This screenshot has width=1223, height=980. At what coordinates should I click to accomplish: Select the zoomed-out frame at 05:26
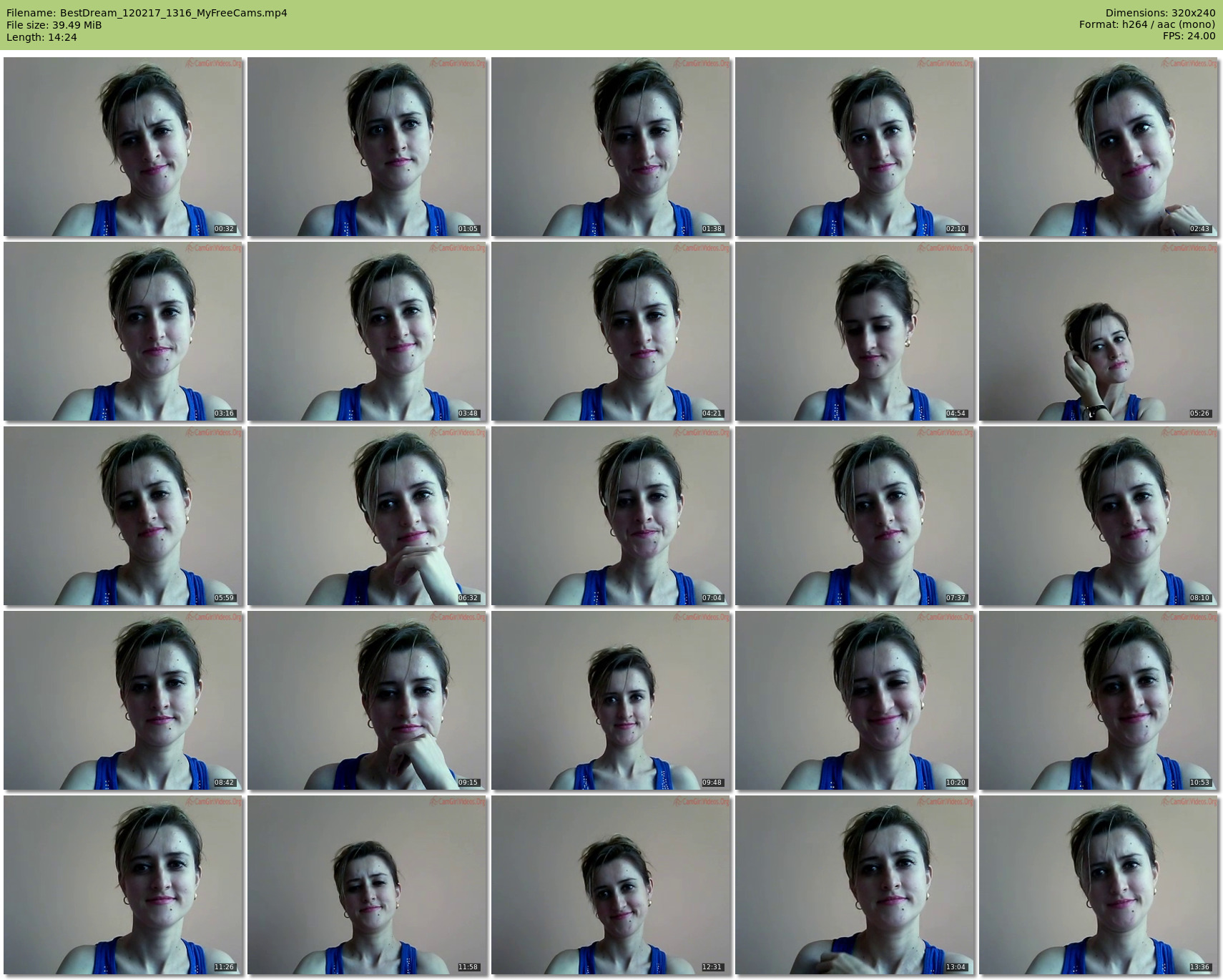pyautogui.click(x=1099, y=331)
